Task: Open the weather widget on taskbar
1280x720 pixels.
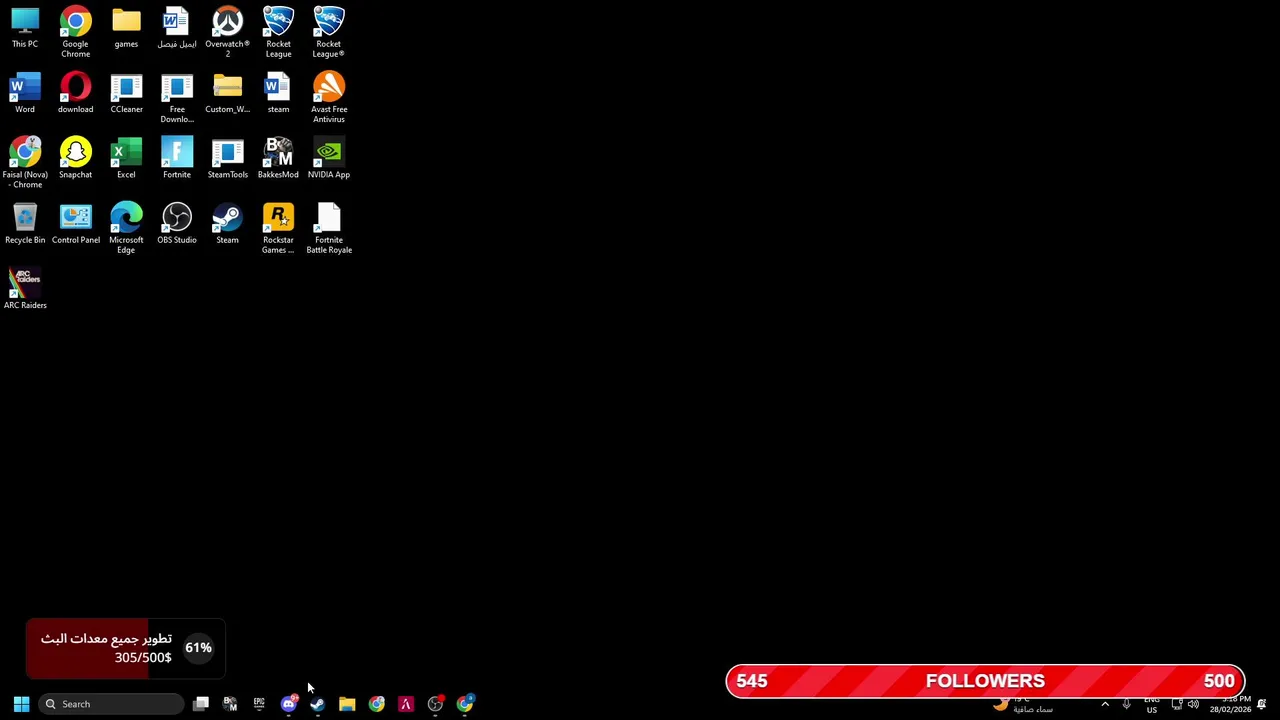Action: tap(1025, 705)
